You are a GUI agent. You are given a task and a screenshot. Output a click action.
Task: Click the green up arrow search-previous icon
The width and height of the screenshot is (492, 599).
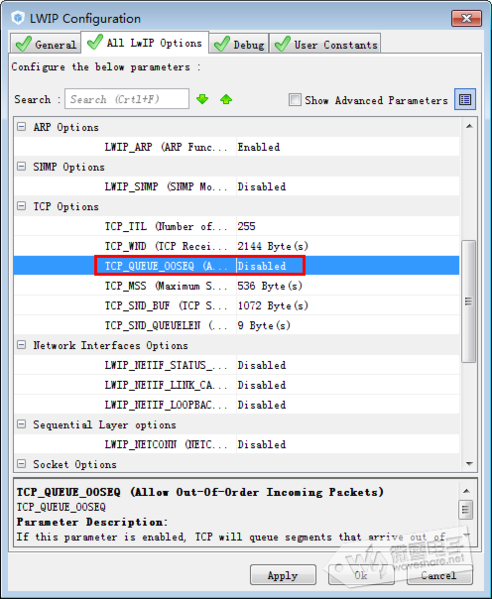point(226,99)
